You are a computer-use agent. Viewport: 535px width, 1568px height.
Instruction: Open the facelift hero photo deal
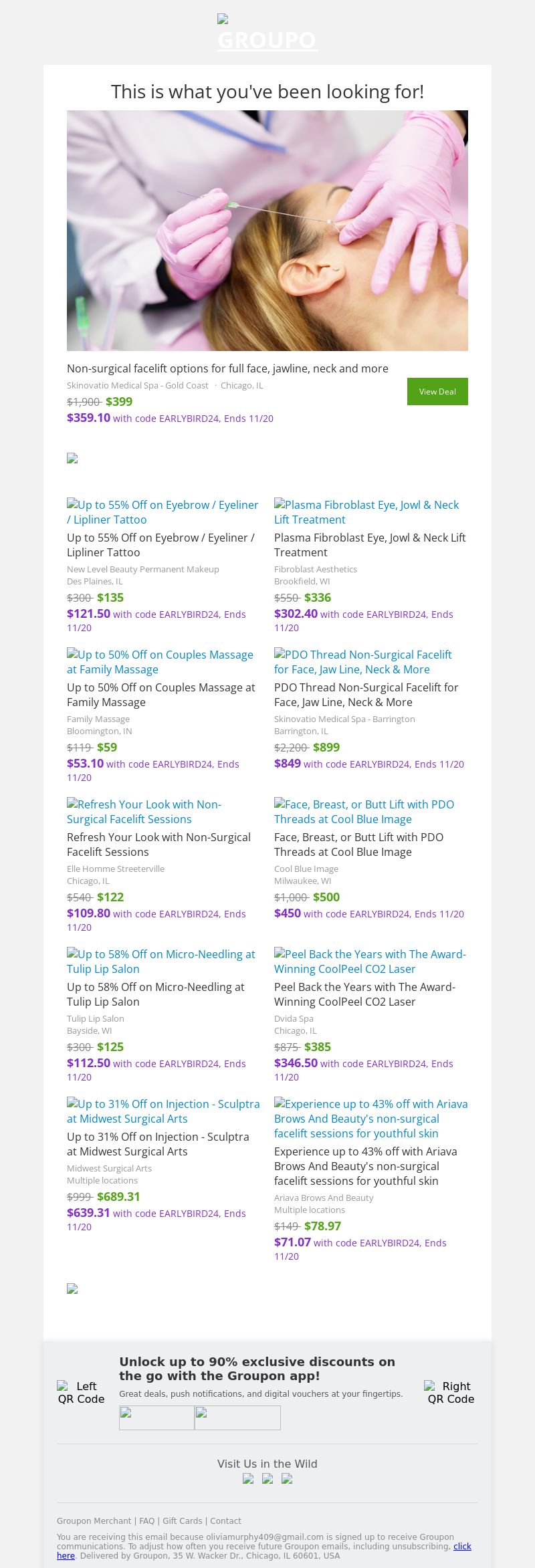pos(267,231)
